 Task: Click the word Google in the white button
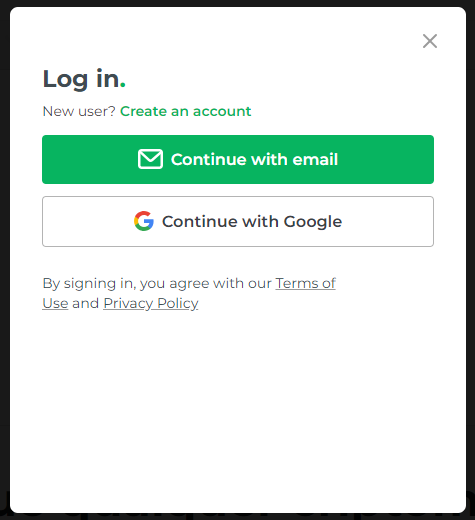pos(313,222)
